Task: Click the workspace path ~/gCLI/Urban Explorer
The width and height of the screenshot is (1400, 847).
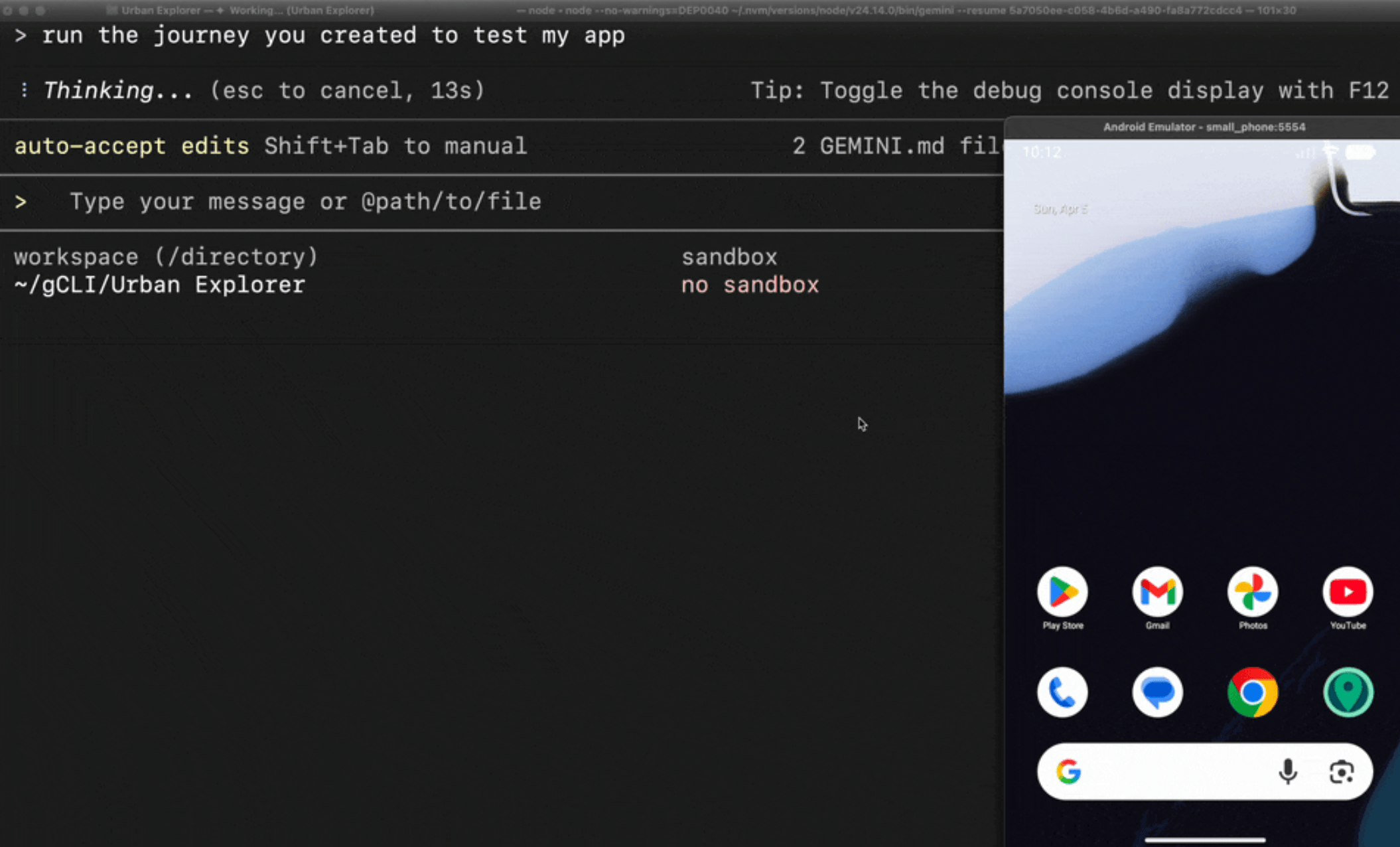Action: coord(159,284)
